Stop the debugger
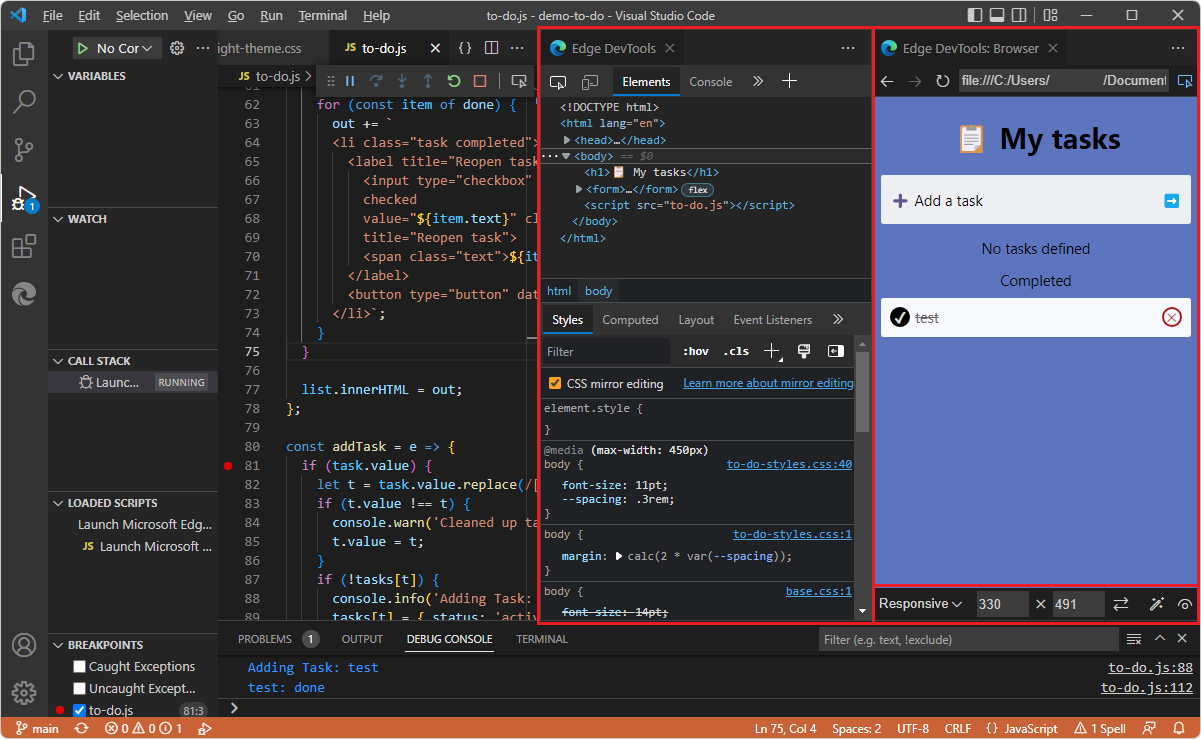Image resolution: width=1201 pixels, height=739 pixels. (481, 82)
